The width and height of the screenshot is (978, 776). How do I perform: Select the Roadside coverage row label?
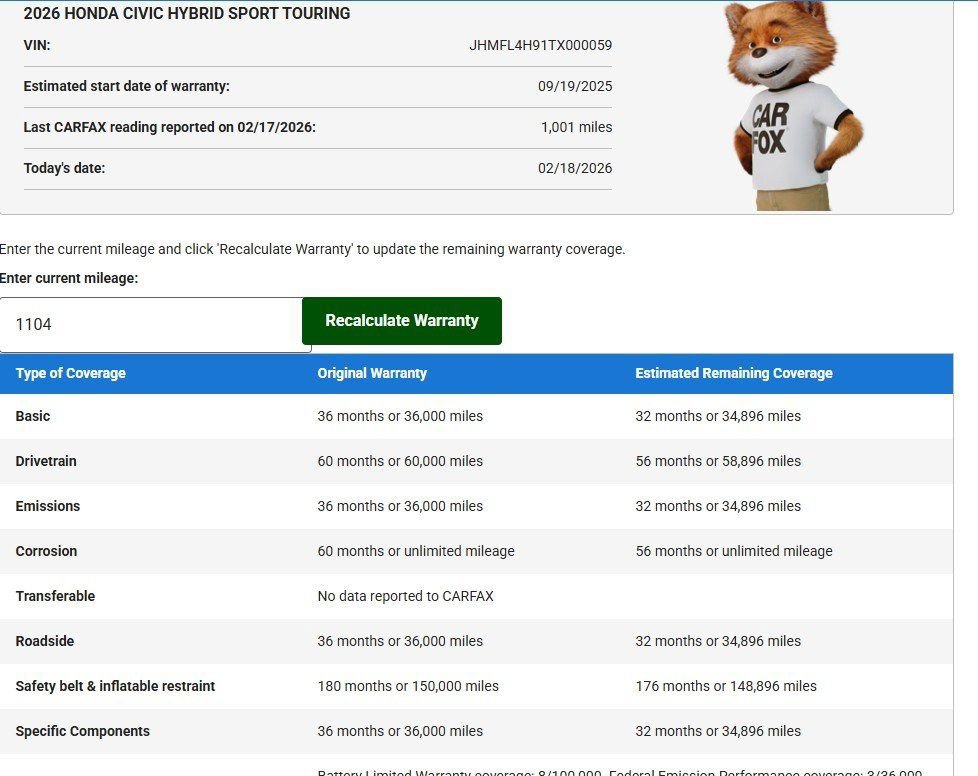pyautogui.click(x=45, y=641)
